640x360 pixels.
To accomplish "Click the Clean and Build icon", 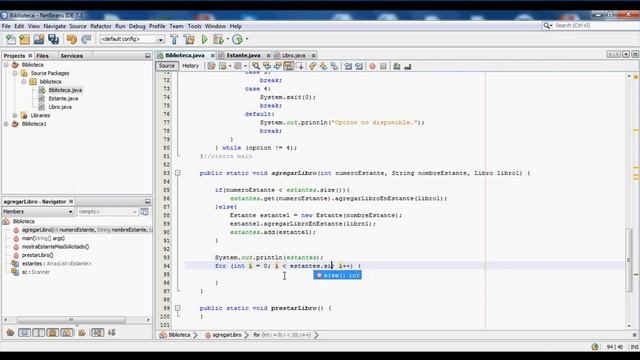I will [x=189, y=39].
